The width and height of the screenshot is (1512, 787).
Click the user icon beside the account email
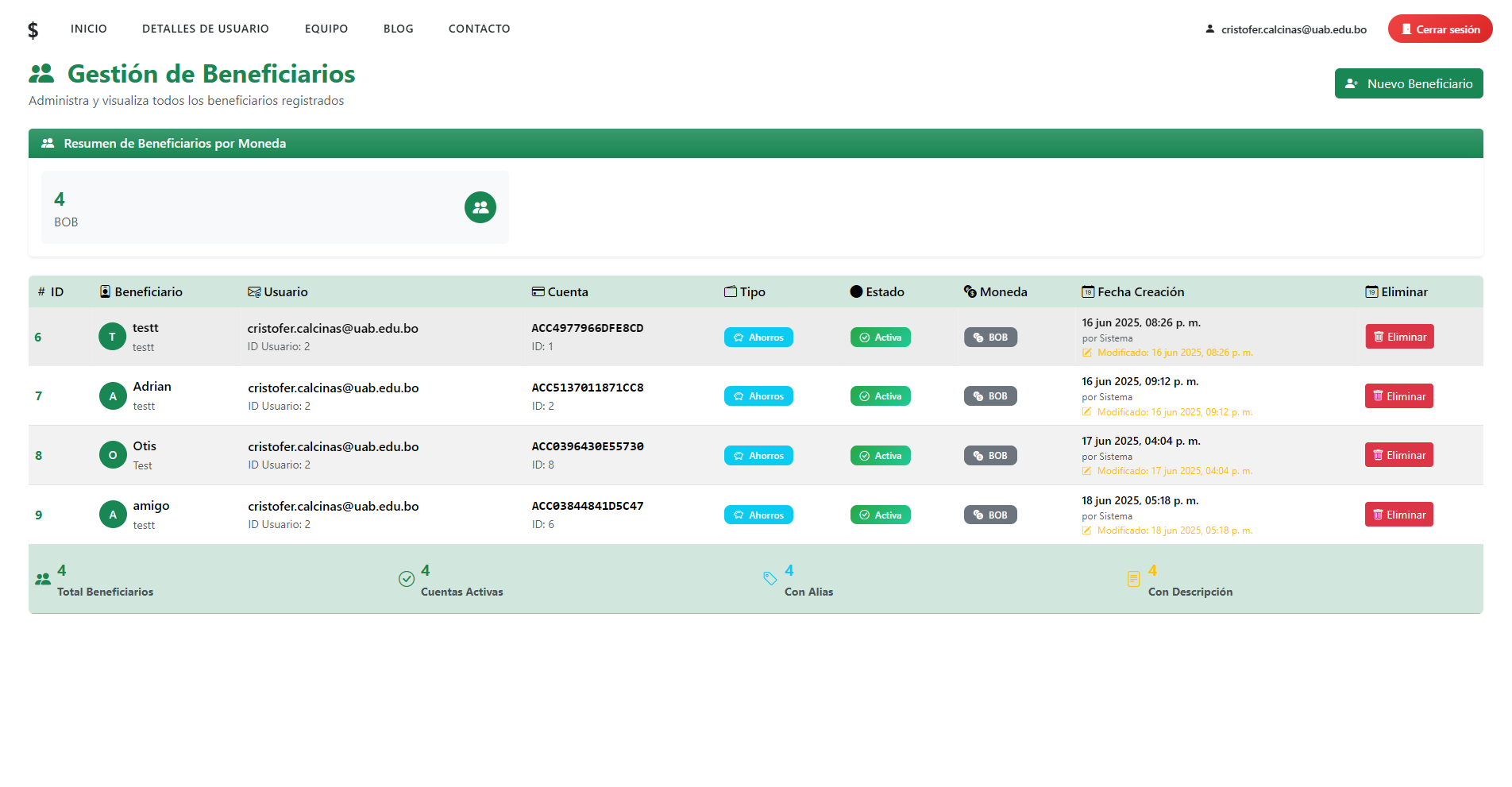[x=1210, y=29]
